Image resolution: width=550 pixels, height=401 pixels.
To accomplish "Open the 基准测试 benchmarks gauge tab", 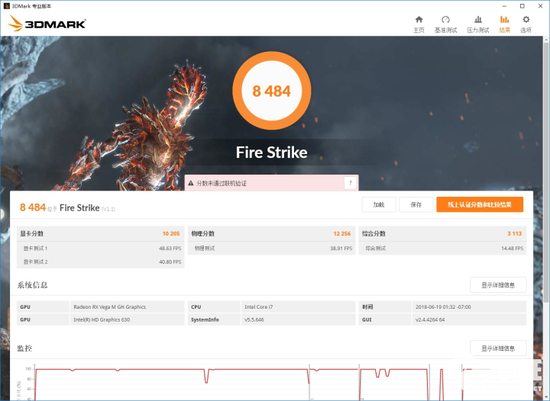I will [x=445, y=24].
